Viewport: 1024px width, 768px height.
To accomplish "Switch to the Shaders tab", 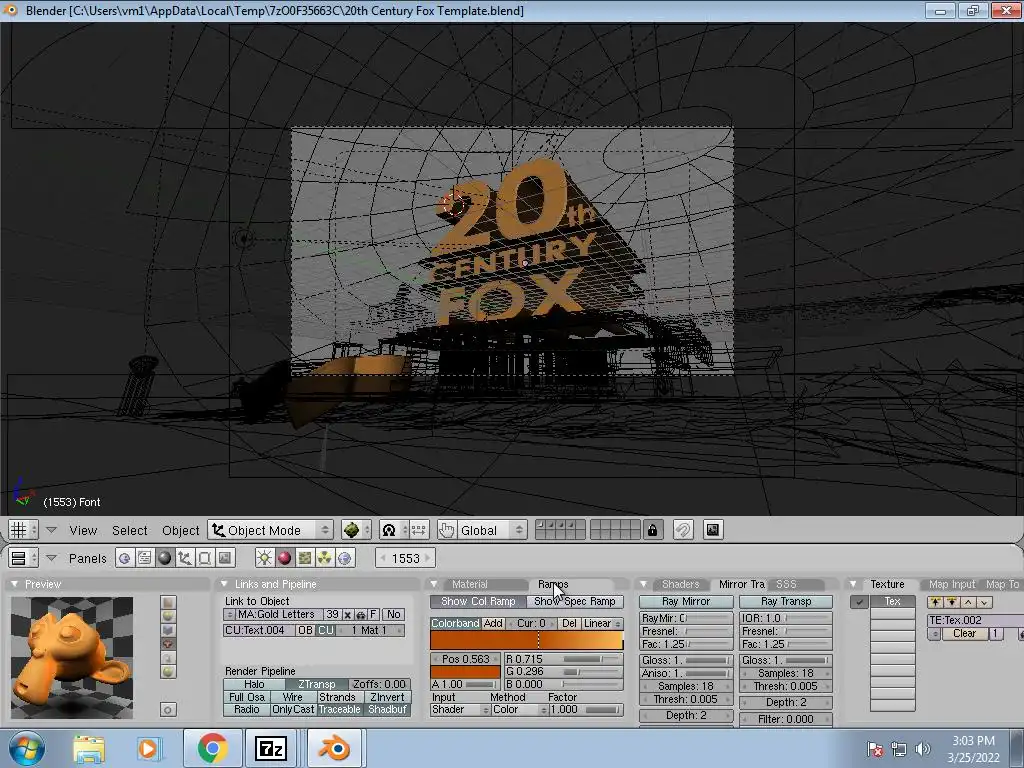I will (x=680, y=584).
